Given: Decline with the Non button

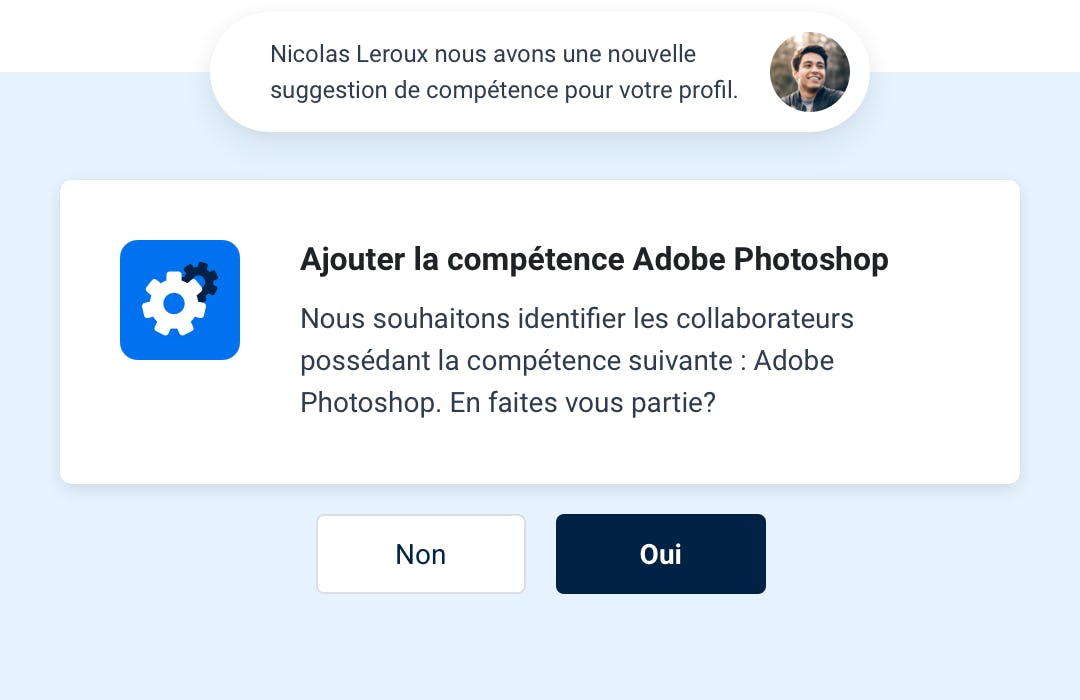Looking at the screenshot, I should click(421, 554).
